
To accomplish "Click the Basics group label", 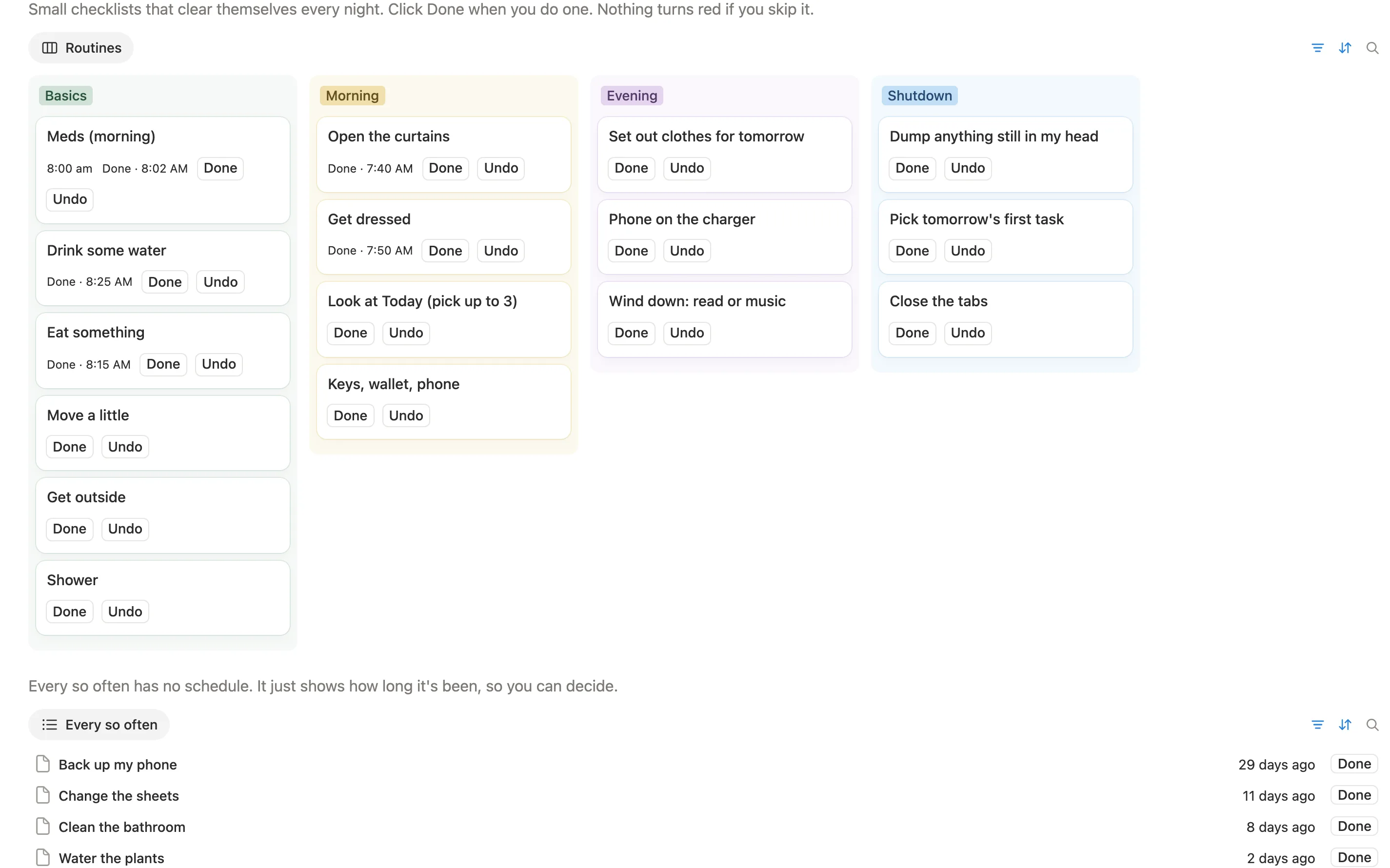I will (x=65, y=95).
